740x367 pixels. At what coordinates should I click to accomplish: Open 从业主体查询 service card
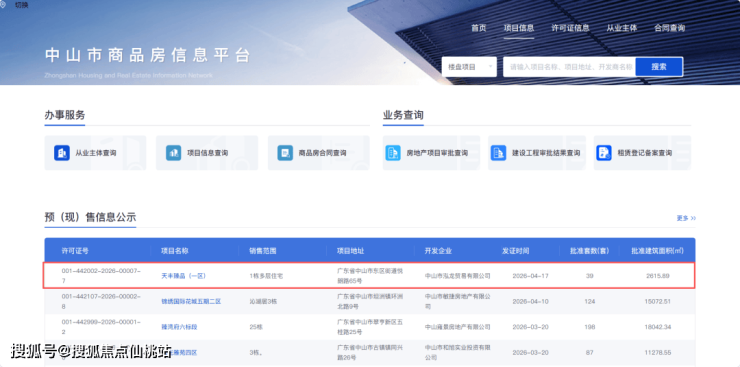click(95, 153)
